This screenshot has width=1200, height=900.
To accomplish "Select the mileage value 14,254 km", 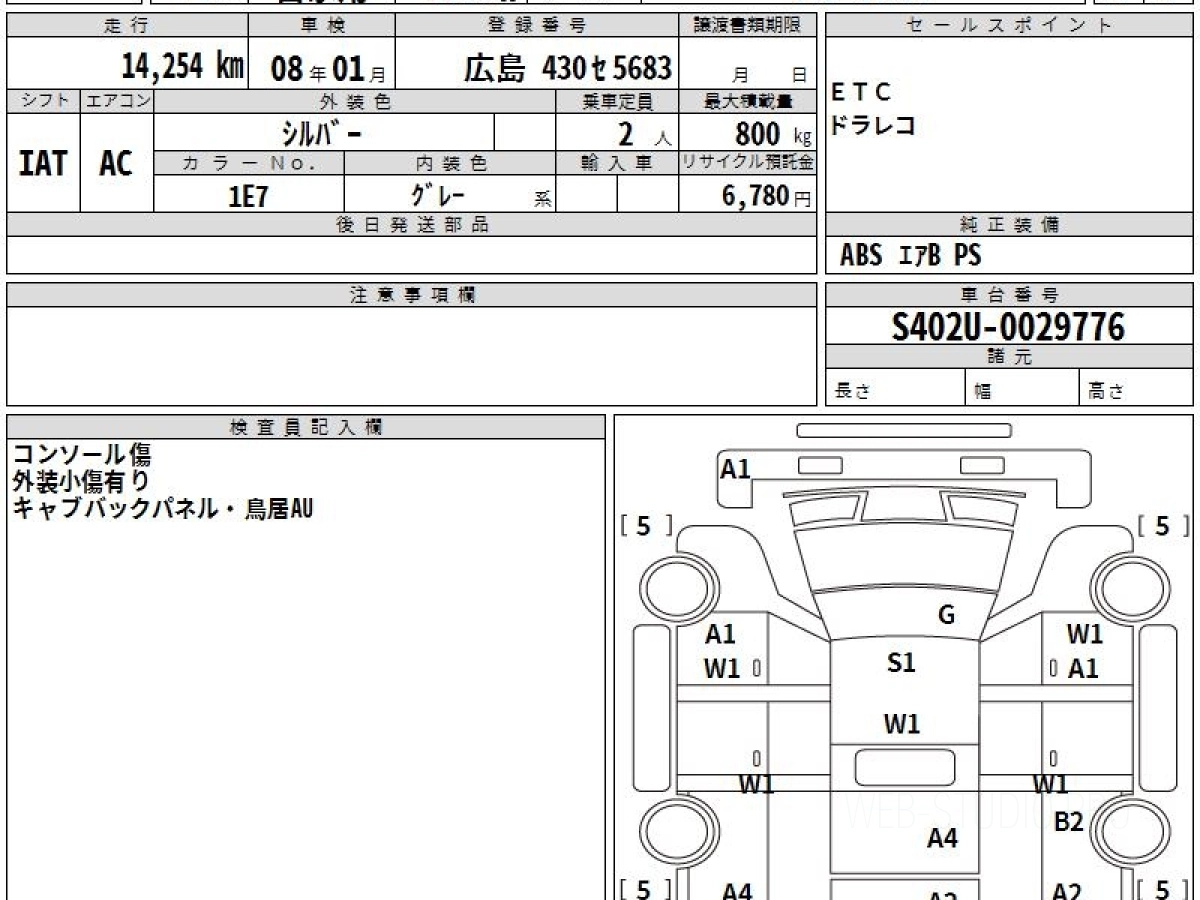I will pyautogui.click(x=183, y=67).
